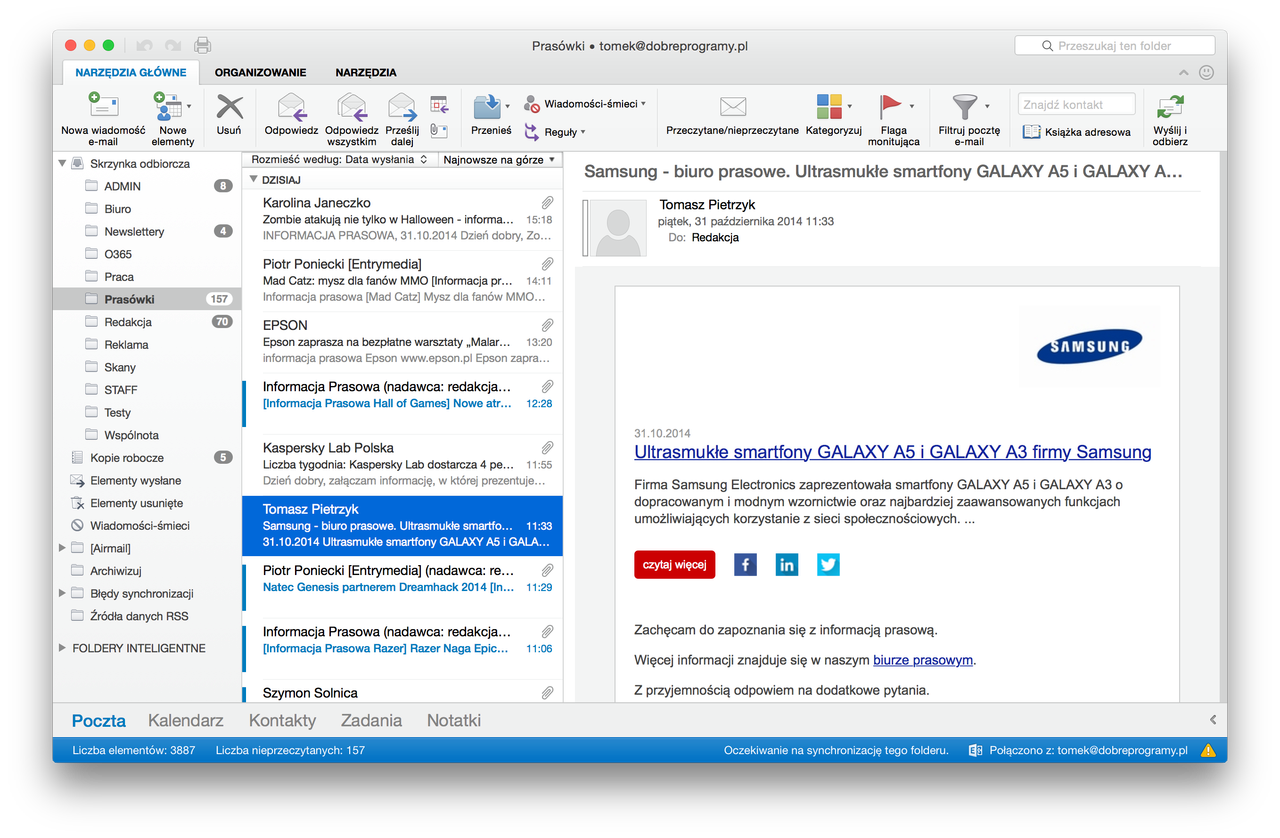Screen dimensions: 1280x838
Task: Switch to the ORGANIZOWANIE ribbon tab
Action: (x=260, y=72)
